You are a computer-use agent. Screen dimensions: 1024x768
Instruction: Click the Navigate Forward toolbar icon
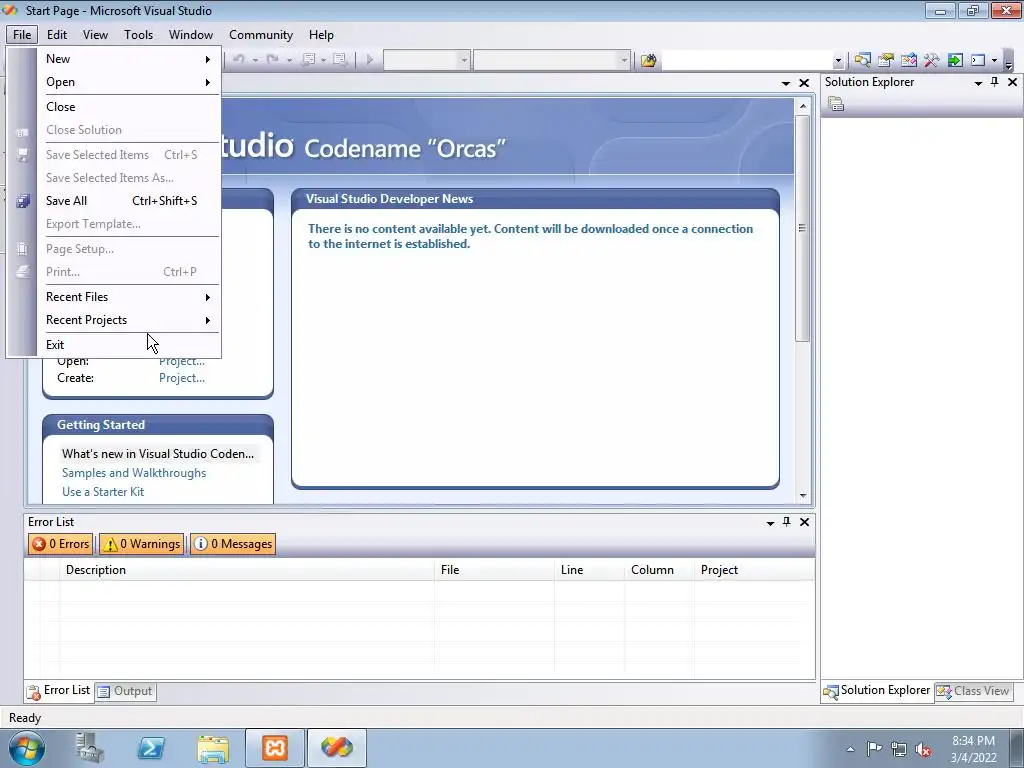[340, 60]
